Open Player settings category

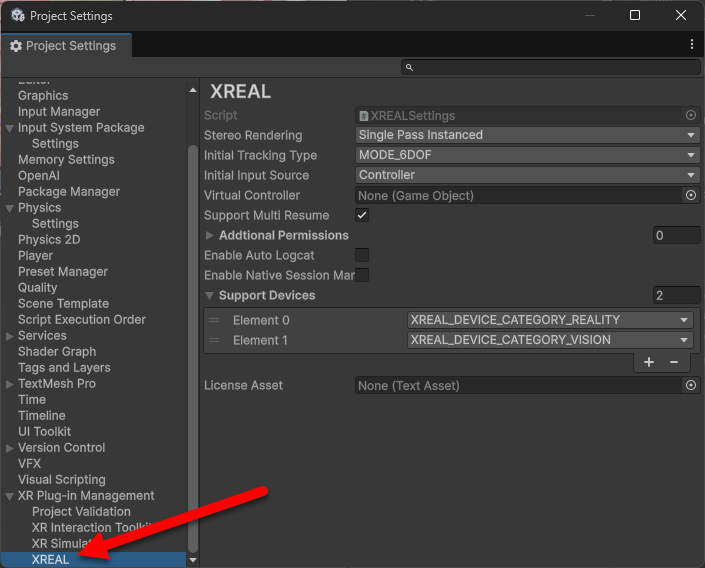click(36, 255)
